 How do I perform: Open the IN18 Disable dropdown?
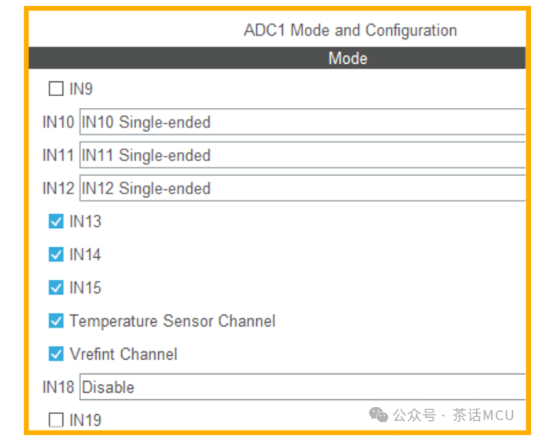[303, 387]
